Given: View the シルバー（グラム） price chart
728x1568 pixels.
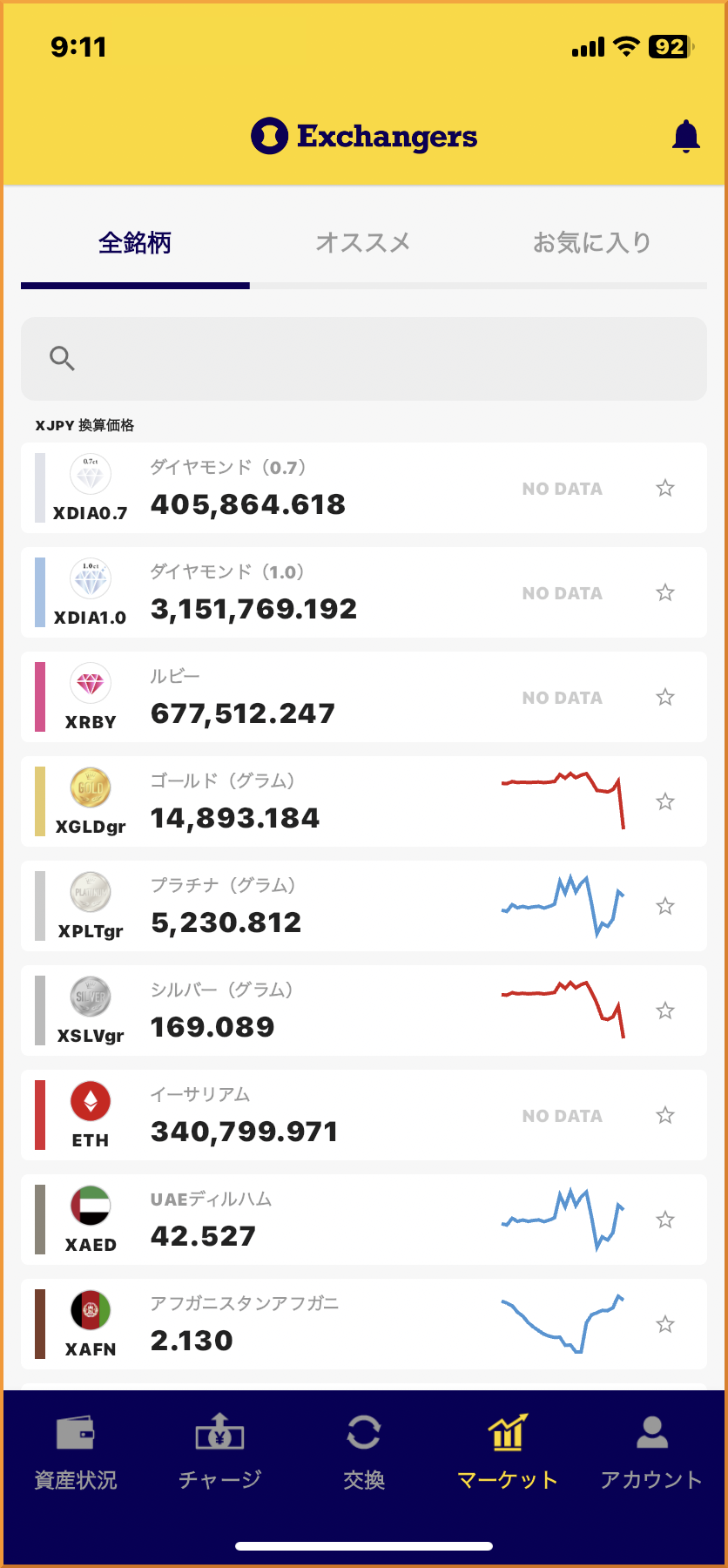Looking at the screenshot, I should 563,1010.
